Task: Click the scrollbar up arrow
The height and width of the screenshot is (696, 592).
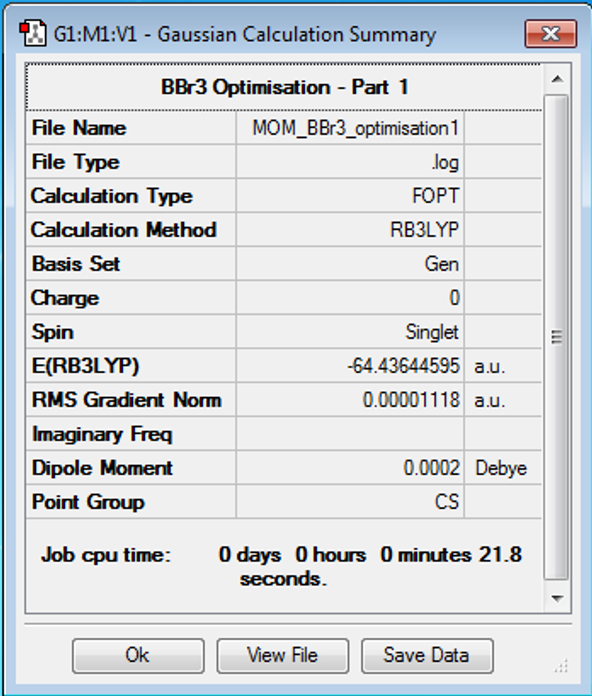Action: pos(557,79)
